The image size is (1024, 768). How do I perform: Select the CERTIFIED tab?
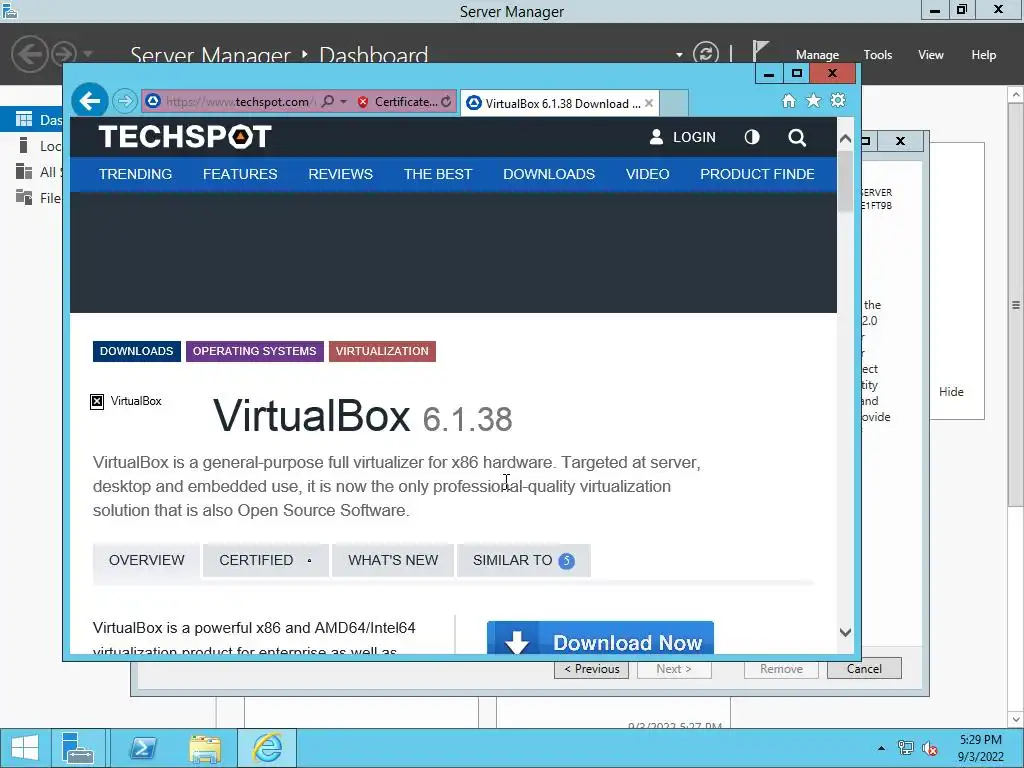pos(265,560)
